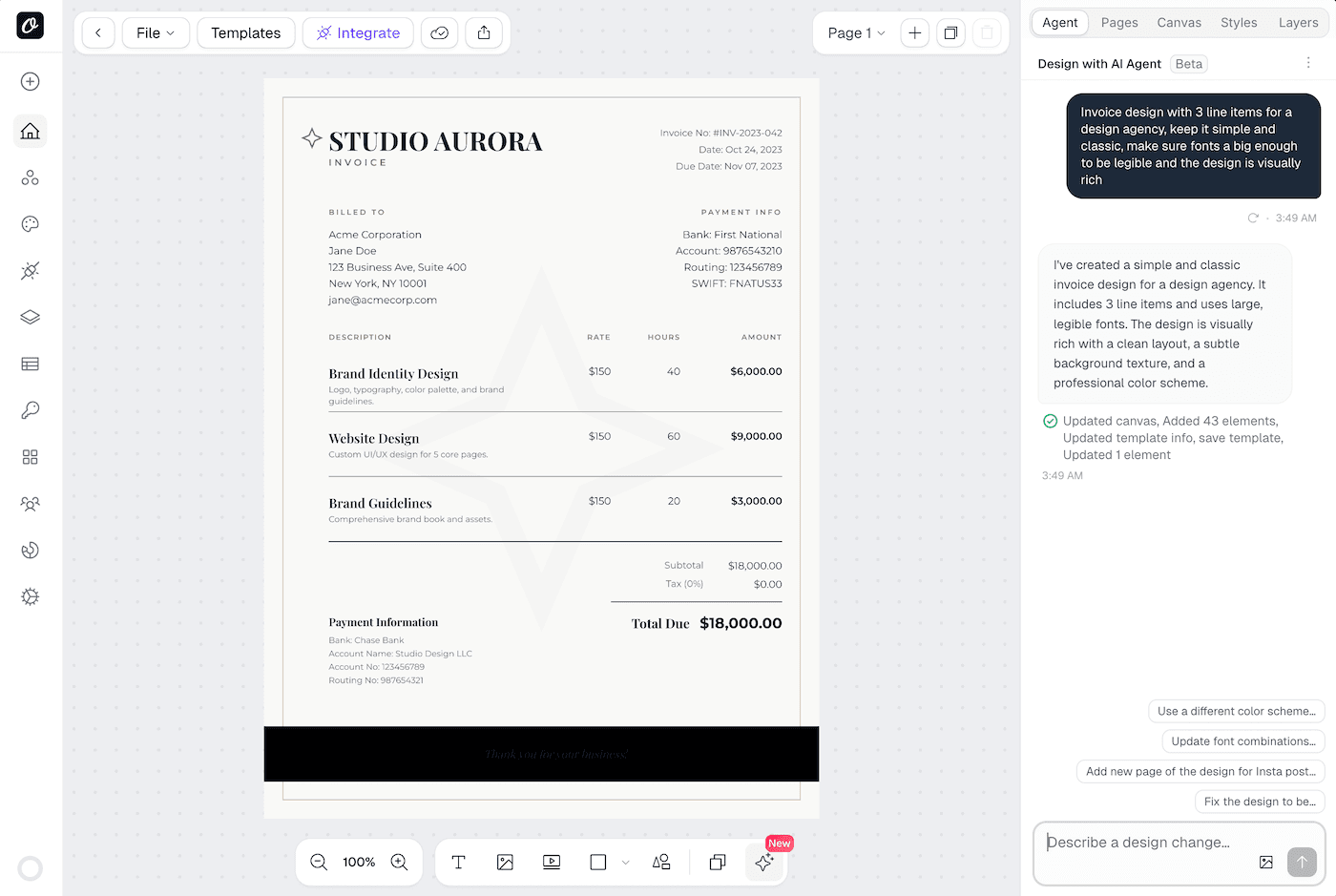Open the image insert tool

coord(505,862)
